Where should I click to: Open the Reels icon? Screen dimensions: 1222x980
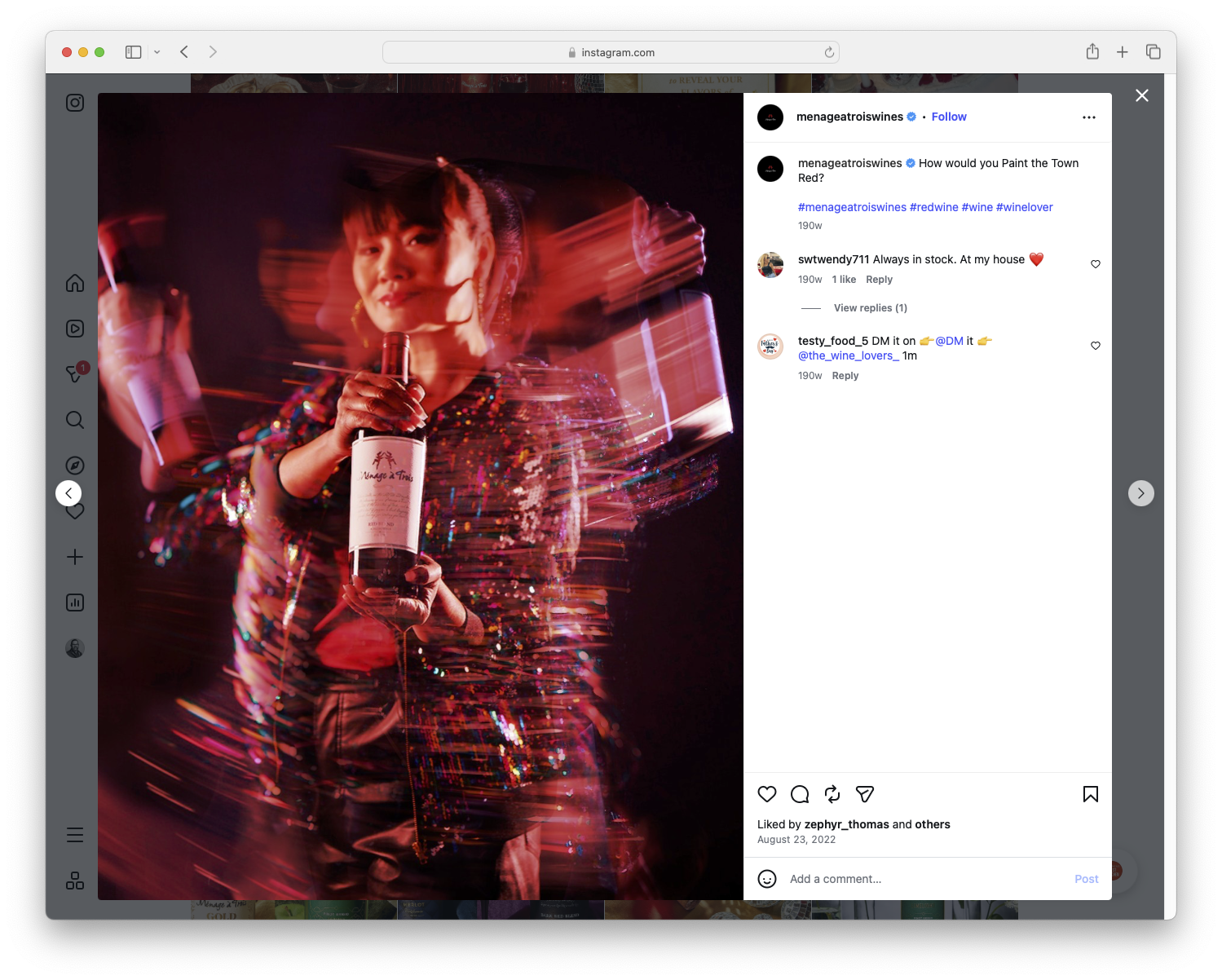tap(74, 329)
